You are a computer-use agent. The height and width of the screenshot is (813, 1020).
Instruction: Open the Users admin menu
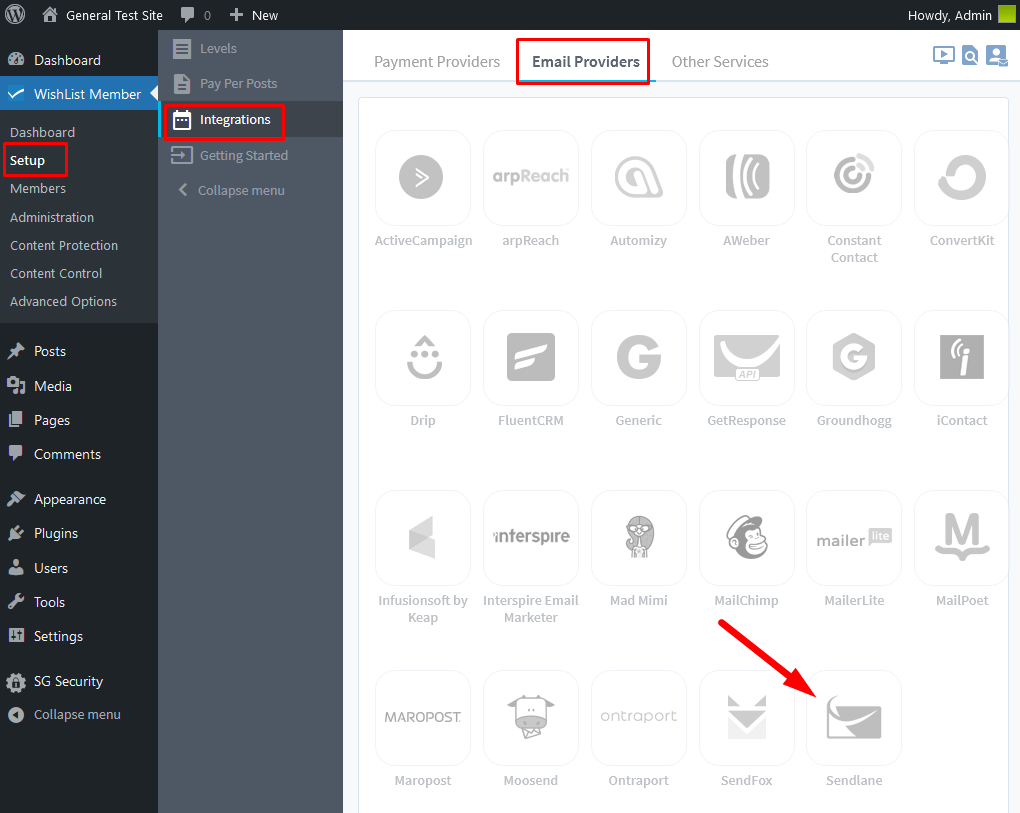(x=79, y=568)
